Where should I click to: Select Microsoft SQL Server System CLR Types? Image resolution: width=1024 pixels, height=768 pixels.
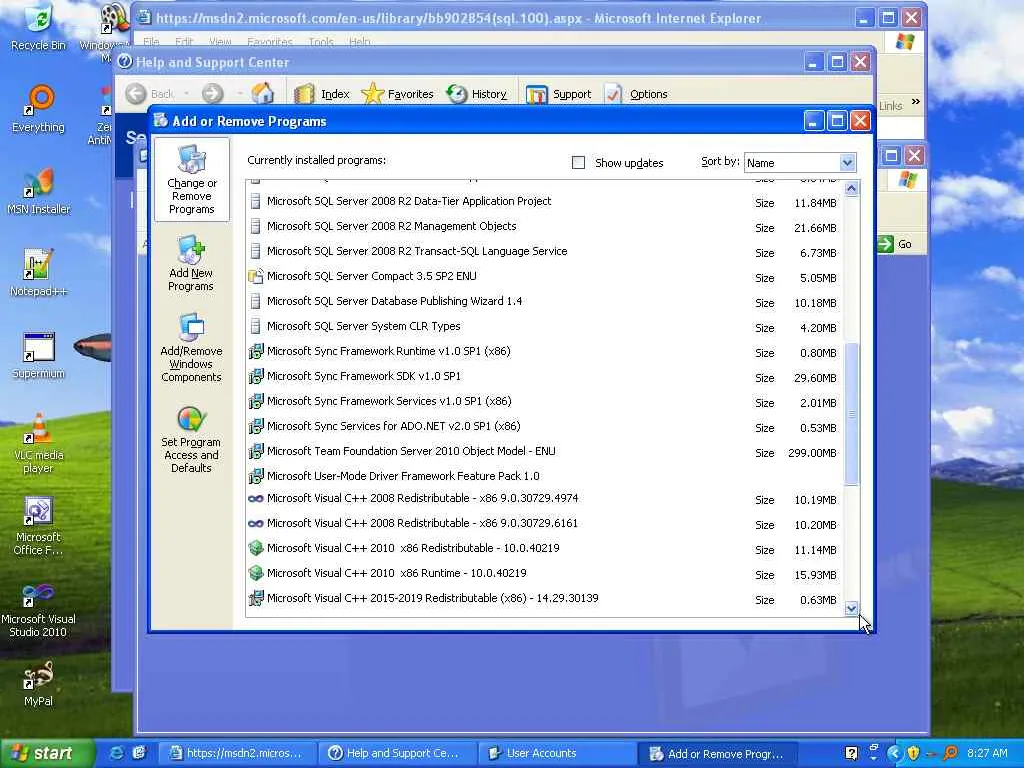543,327
